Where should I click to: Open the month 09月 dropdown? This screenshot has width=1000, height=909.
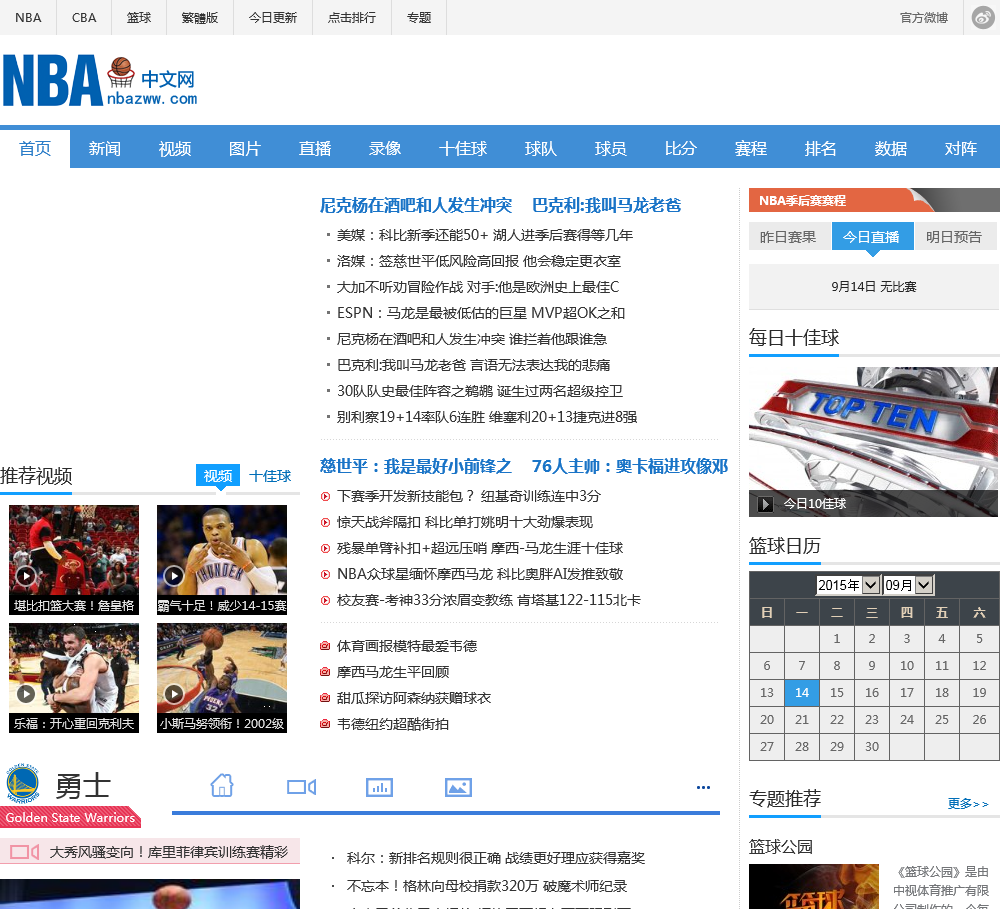(908, 585)
